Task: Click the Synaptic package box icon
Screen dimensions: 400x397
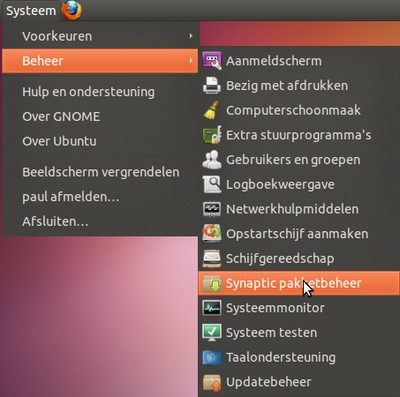Action: [x=212, y=283]
